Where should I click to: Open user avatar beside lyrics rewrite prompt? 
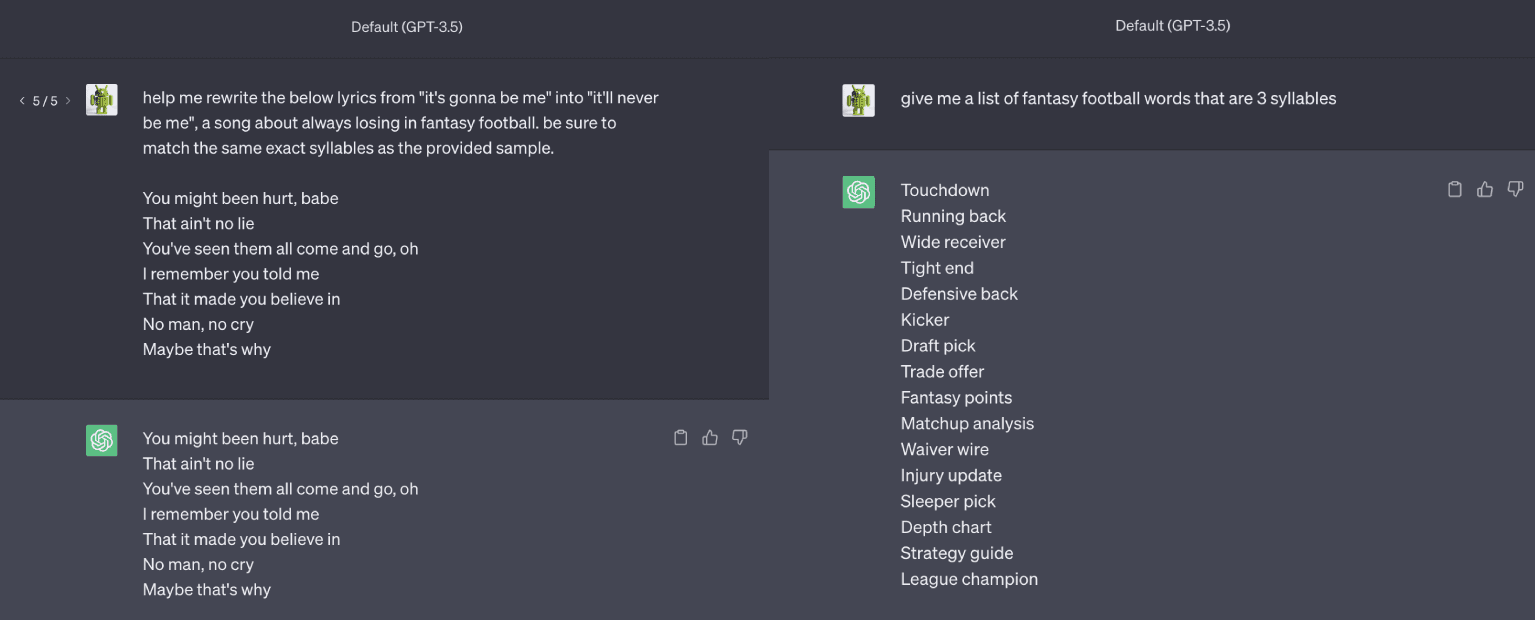coord(102,100)
